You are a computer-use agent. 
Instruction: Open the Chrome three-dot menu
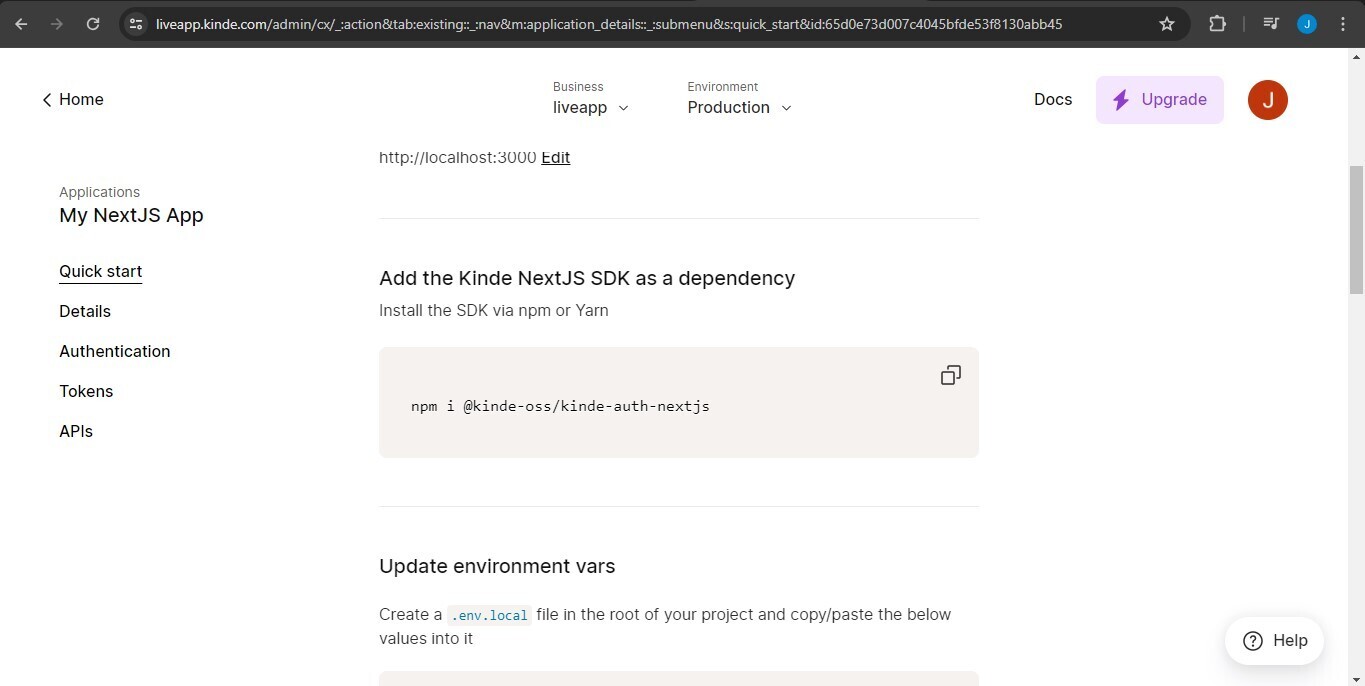click(x=1343, y=24)
